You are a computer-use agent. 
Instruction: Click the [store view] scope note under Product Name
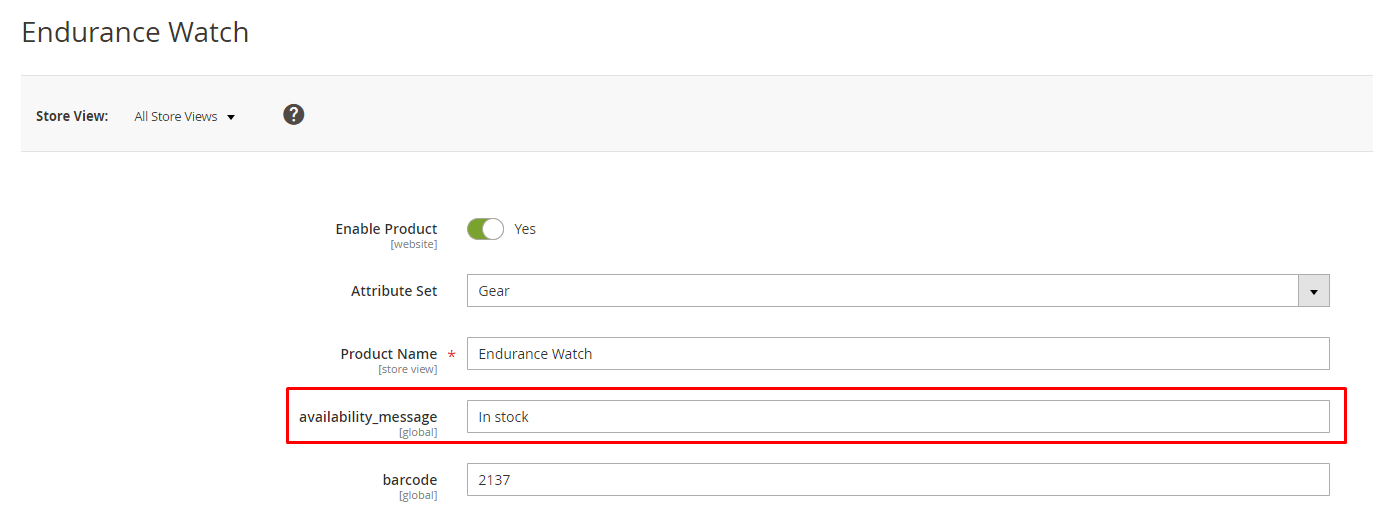click(408, 370)
